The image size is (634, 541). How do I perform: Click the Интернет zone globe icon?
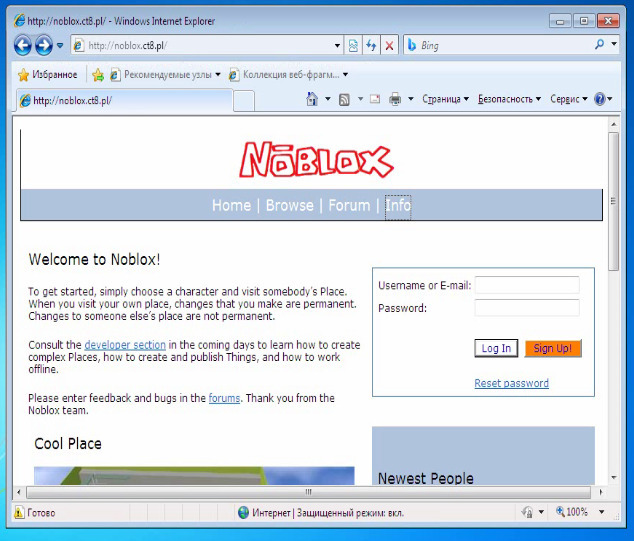tap(243, 512)
